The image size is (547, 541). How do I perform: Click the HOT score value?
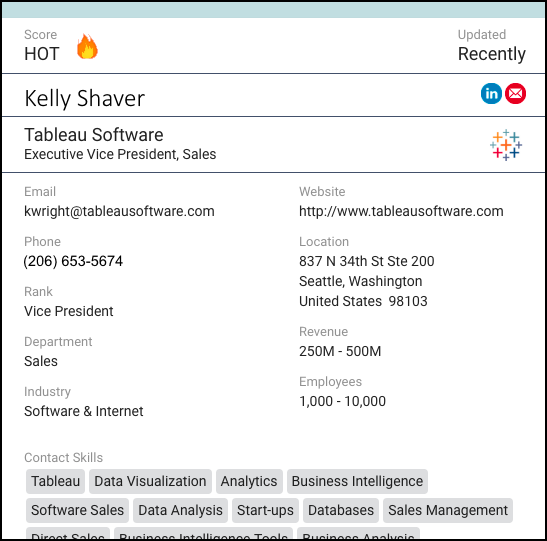point(42,54)
